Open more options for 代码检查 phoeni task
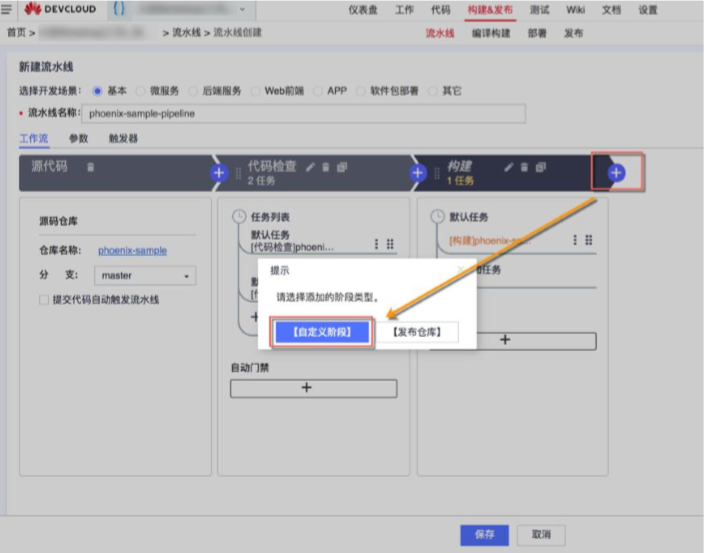Viewport: 709px width, 553px height. point(376,244)
